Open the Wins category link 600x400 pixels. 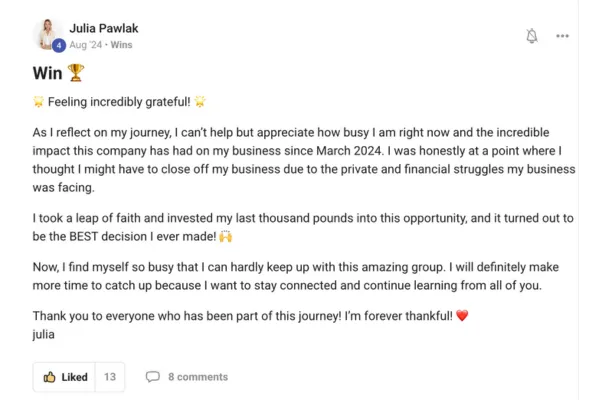coord(121,45)
